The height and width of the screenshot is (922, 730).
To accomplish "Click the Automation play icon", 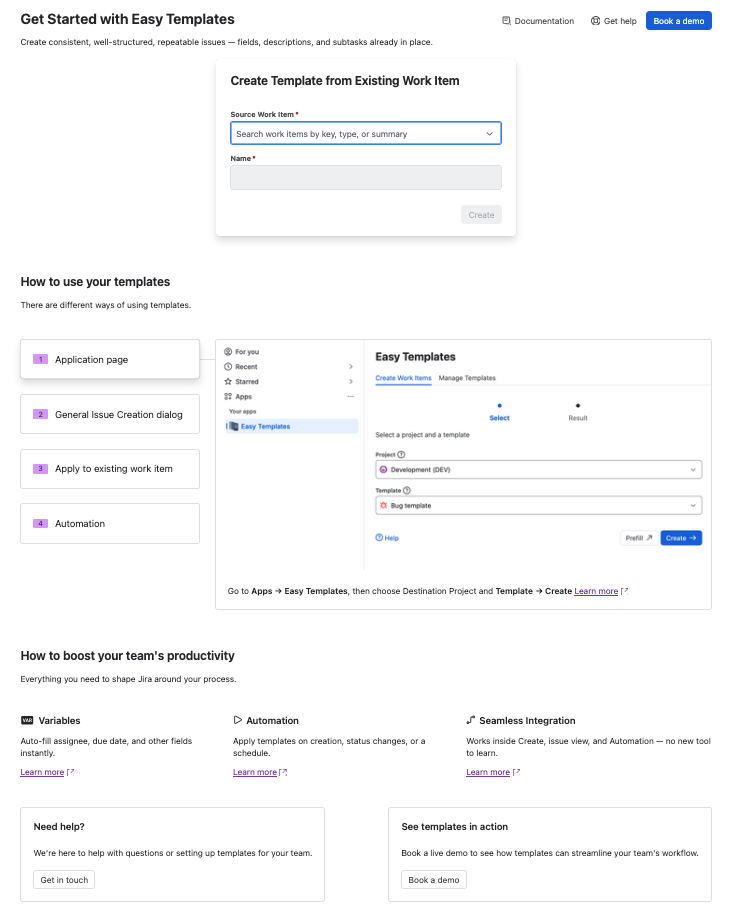I will 238,720.
